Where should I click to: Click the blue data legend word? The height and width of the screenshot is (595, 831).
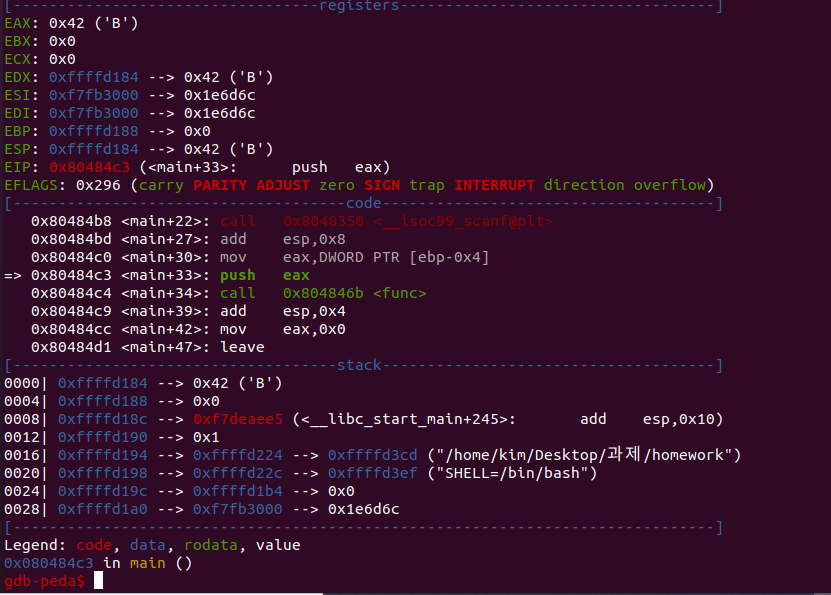(x=148, y=546)
